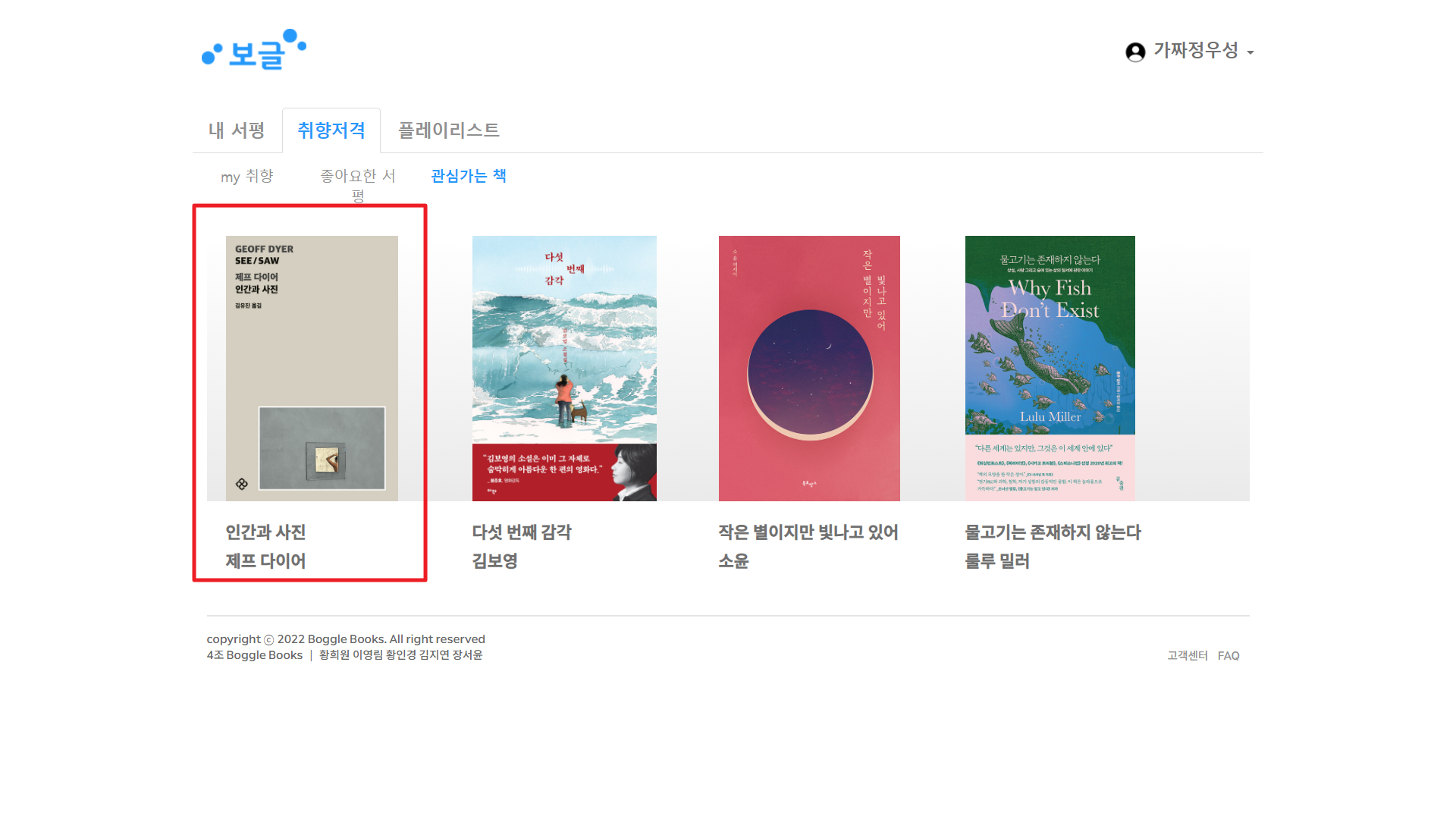This screenshot has height=819, width=1456.
Task: Select the 취향저격 tab
Action: tap(331, 130)
